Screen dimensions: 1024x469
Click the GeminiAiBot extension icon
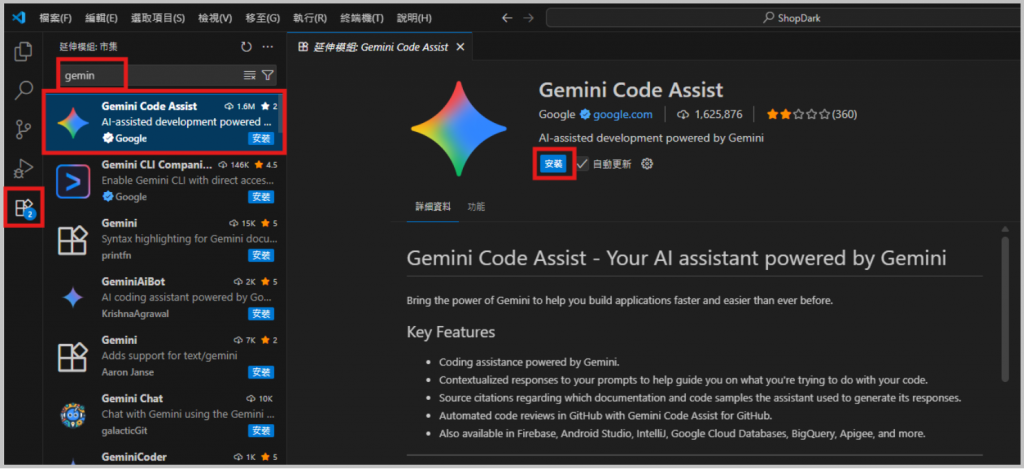pyautogui.click(x=73, y=298)
